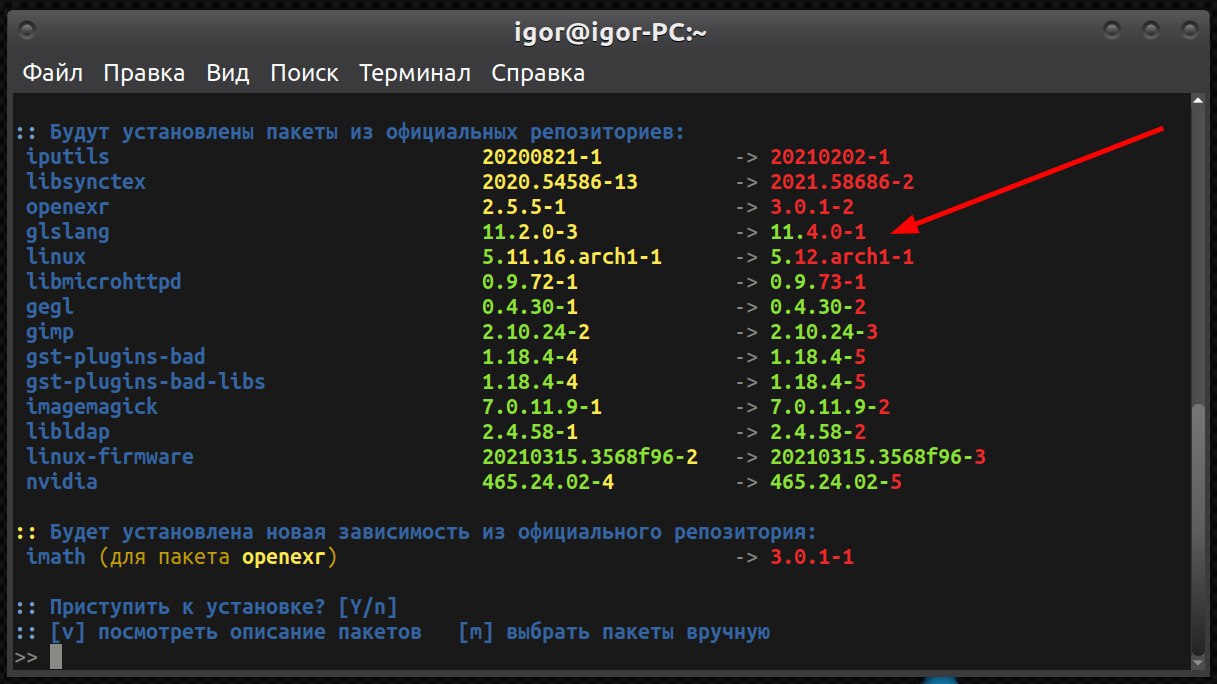Open the Вид menu
Screen dimensions: 1217x684
pos(227,73)
